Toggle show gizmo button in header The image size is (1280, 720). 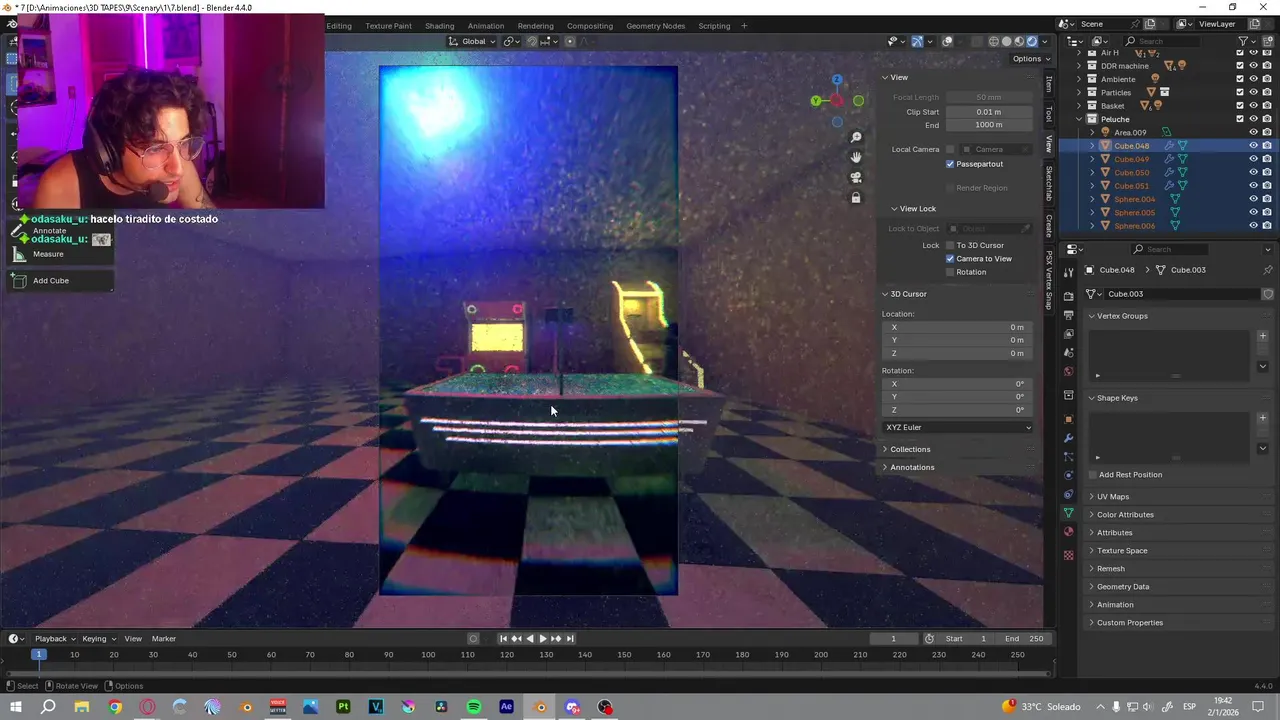click(x=917, y=41)
